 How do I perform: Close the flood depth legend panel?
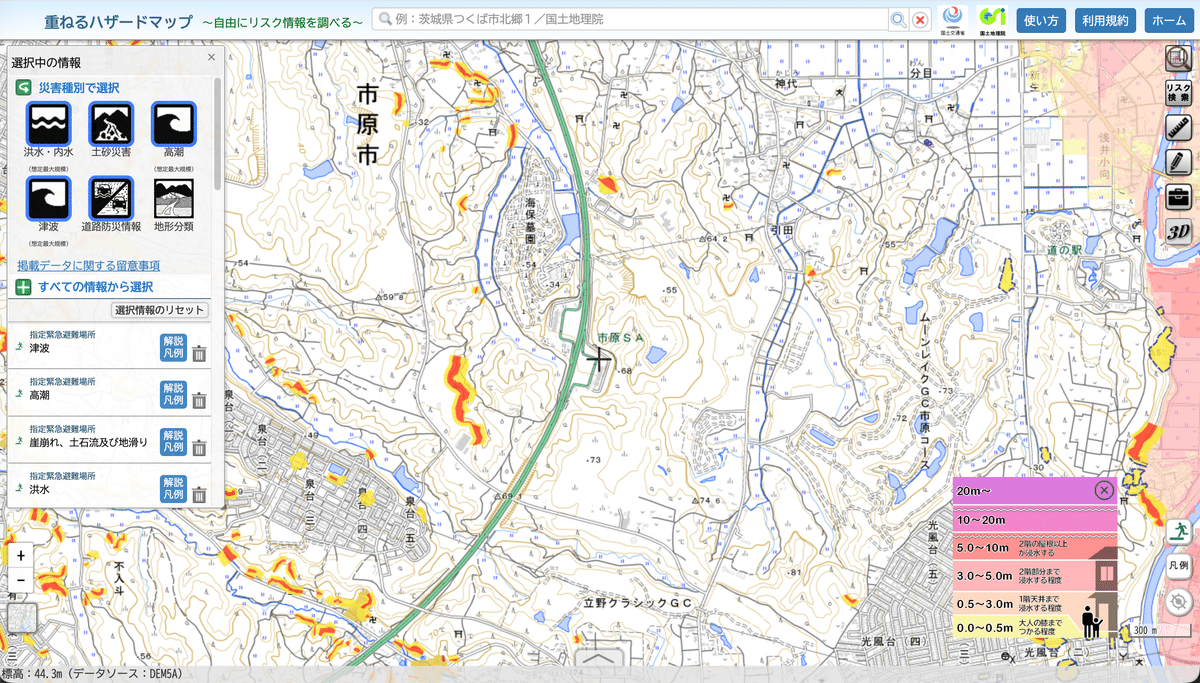(1103, 490)
